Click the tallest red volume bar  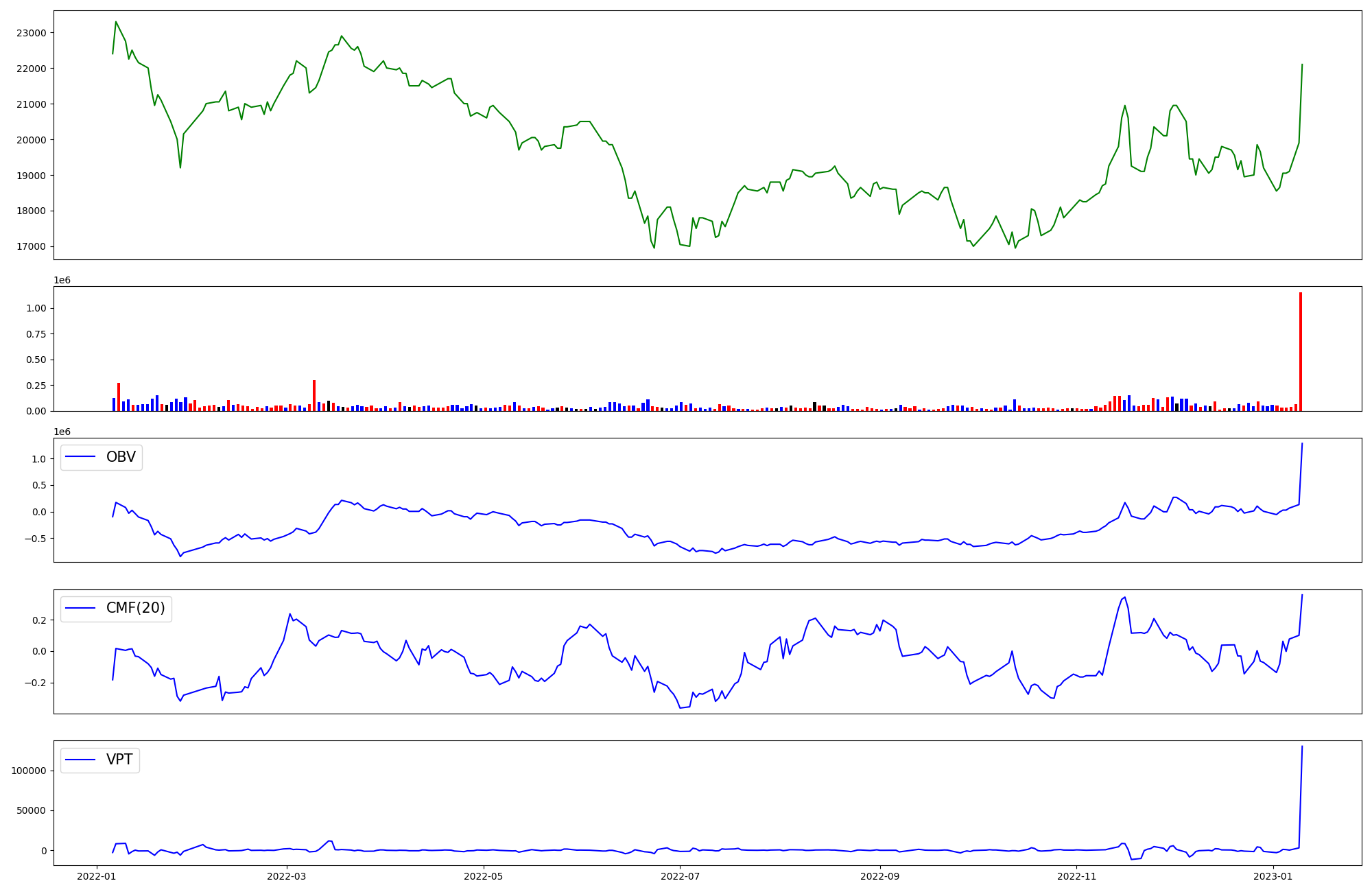pos(1300,351)
